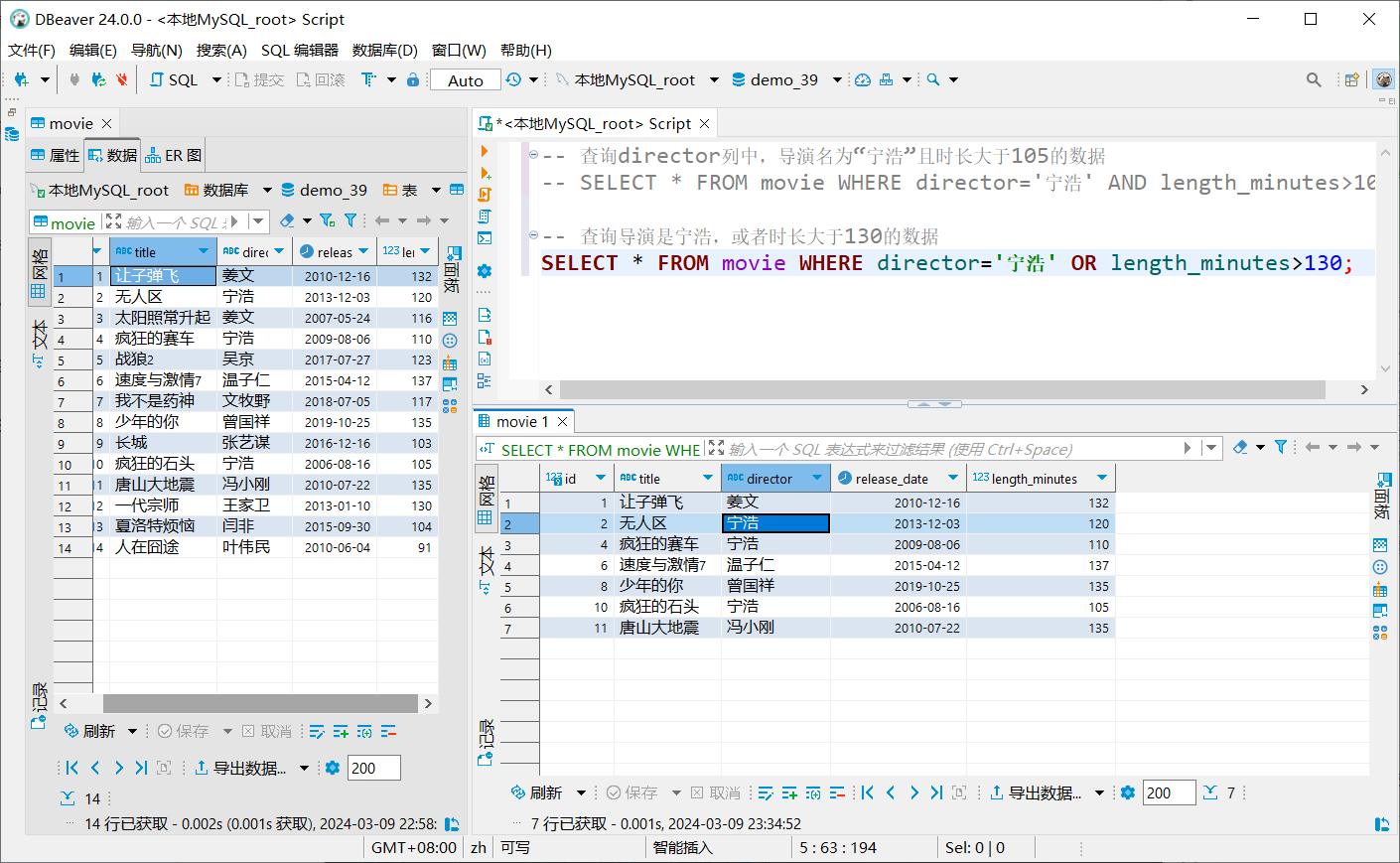The width and height of the screenshot is (1400, 863).
Task: Open the 文件(F) menu
Action: tap(32, 50)
